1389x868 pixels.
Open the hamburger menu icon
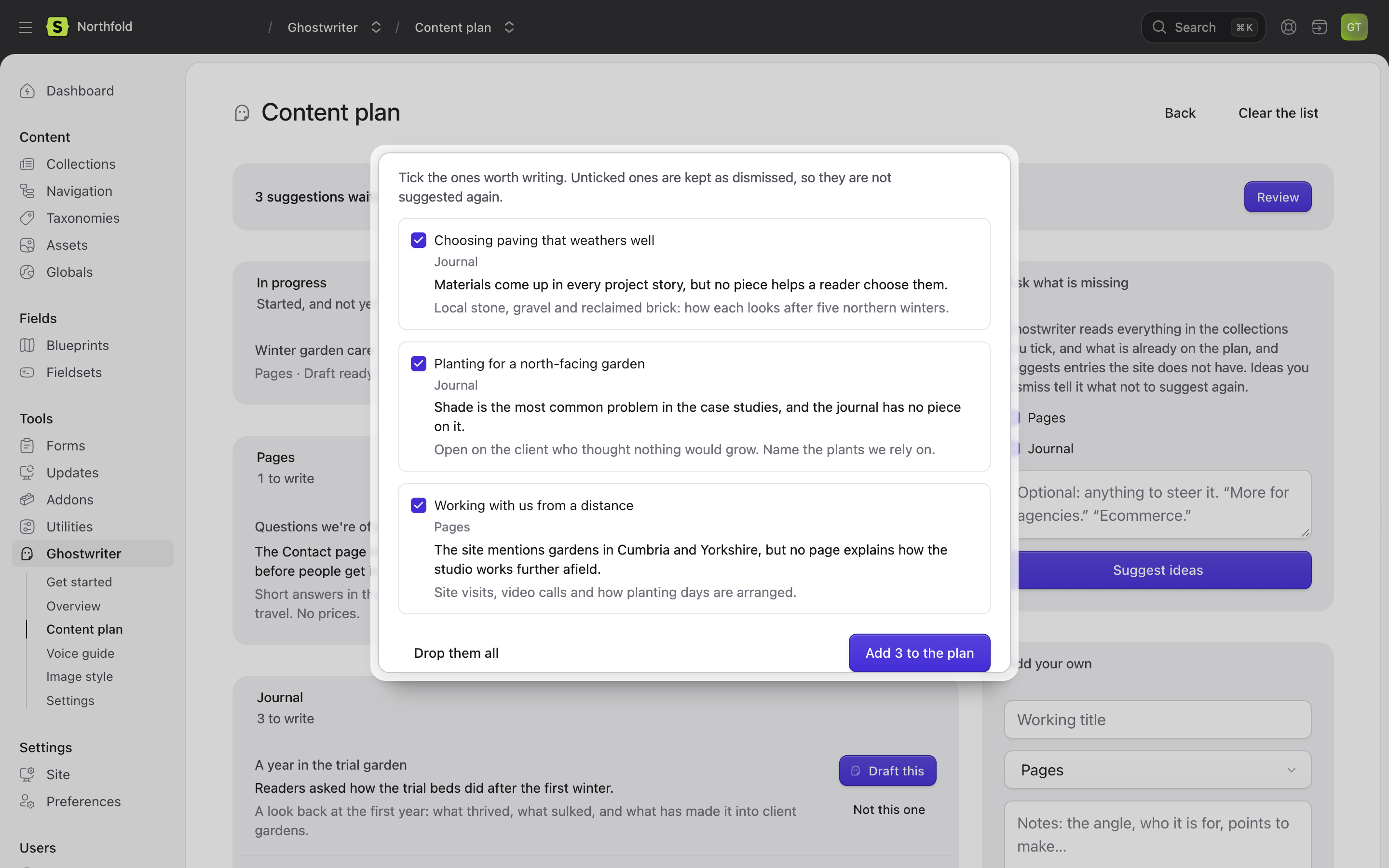25,27
